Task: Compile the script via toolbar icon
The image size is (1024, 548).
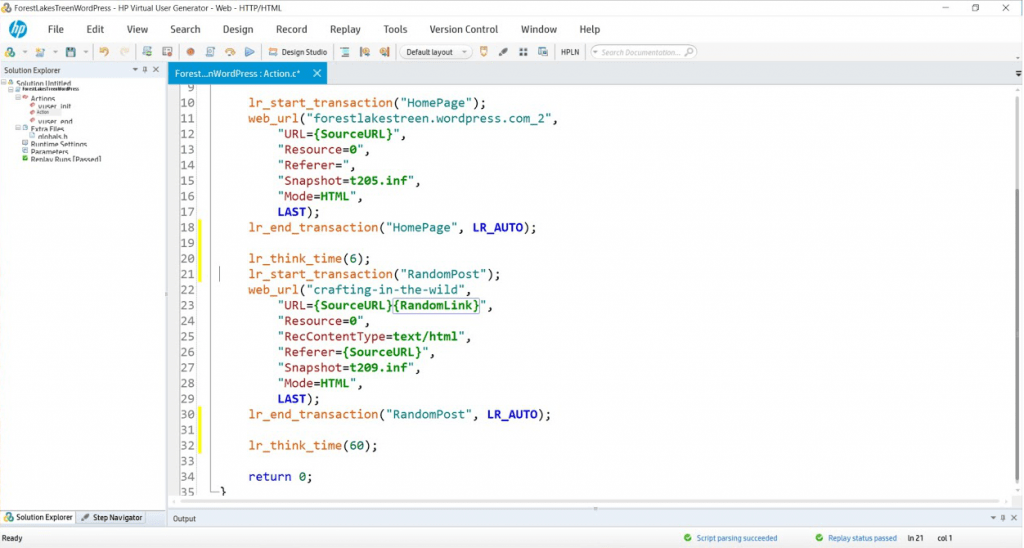Action: pyautogui.click(x=210, y=52)
